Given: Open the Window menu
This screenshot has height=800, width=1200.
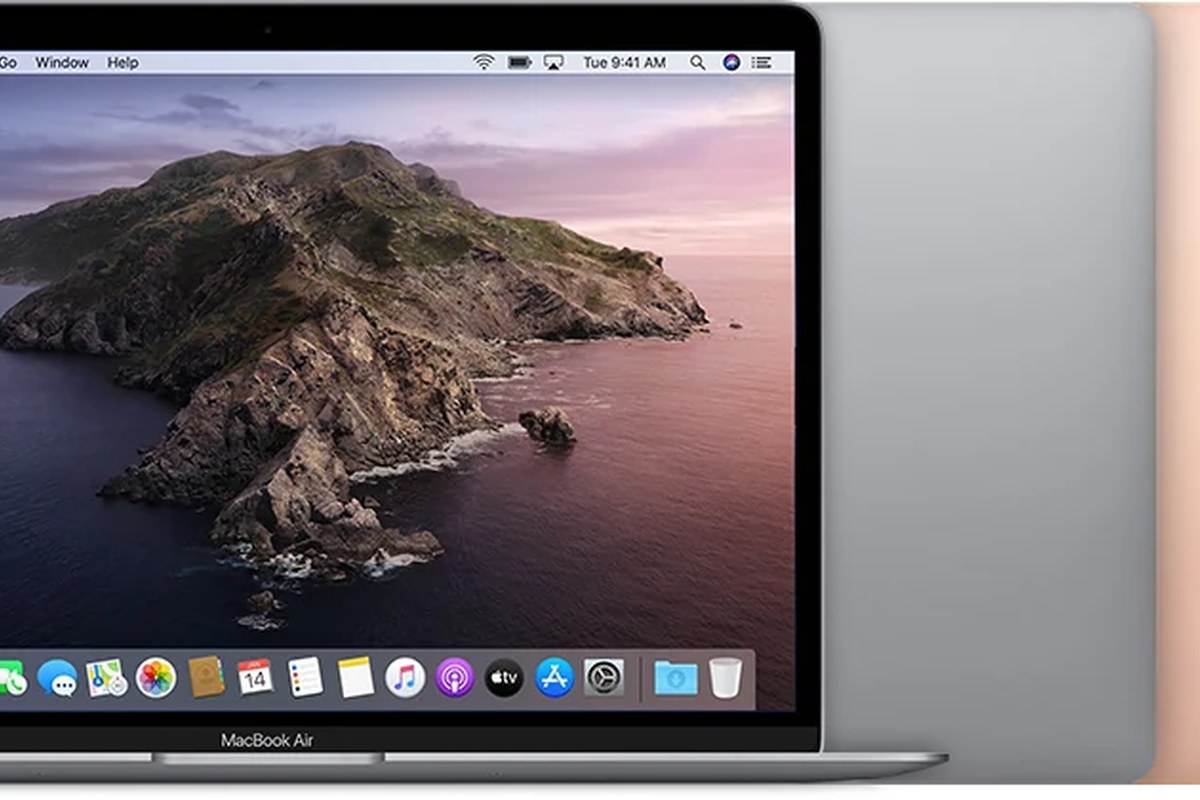Looking at the screenshot, I should 62,62.
